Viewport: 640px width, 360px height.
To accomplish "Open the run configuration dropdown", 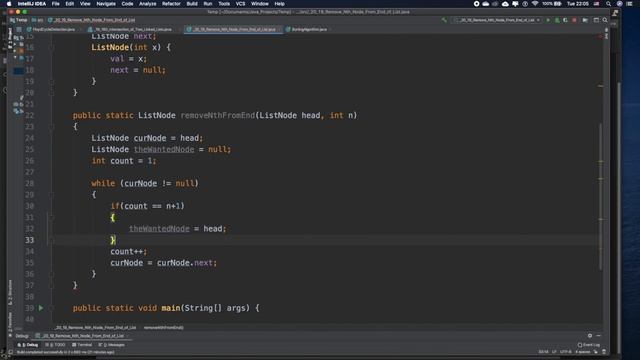I will [x=497, y=20].
